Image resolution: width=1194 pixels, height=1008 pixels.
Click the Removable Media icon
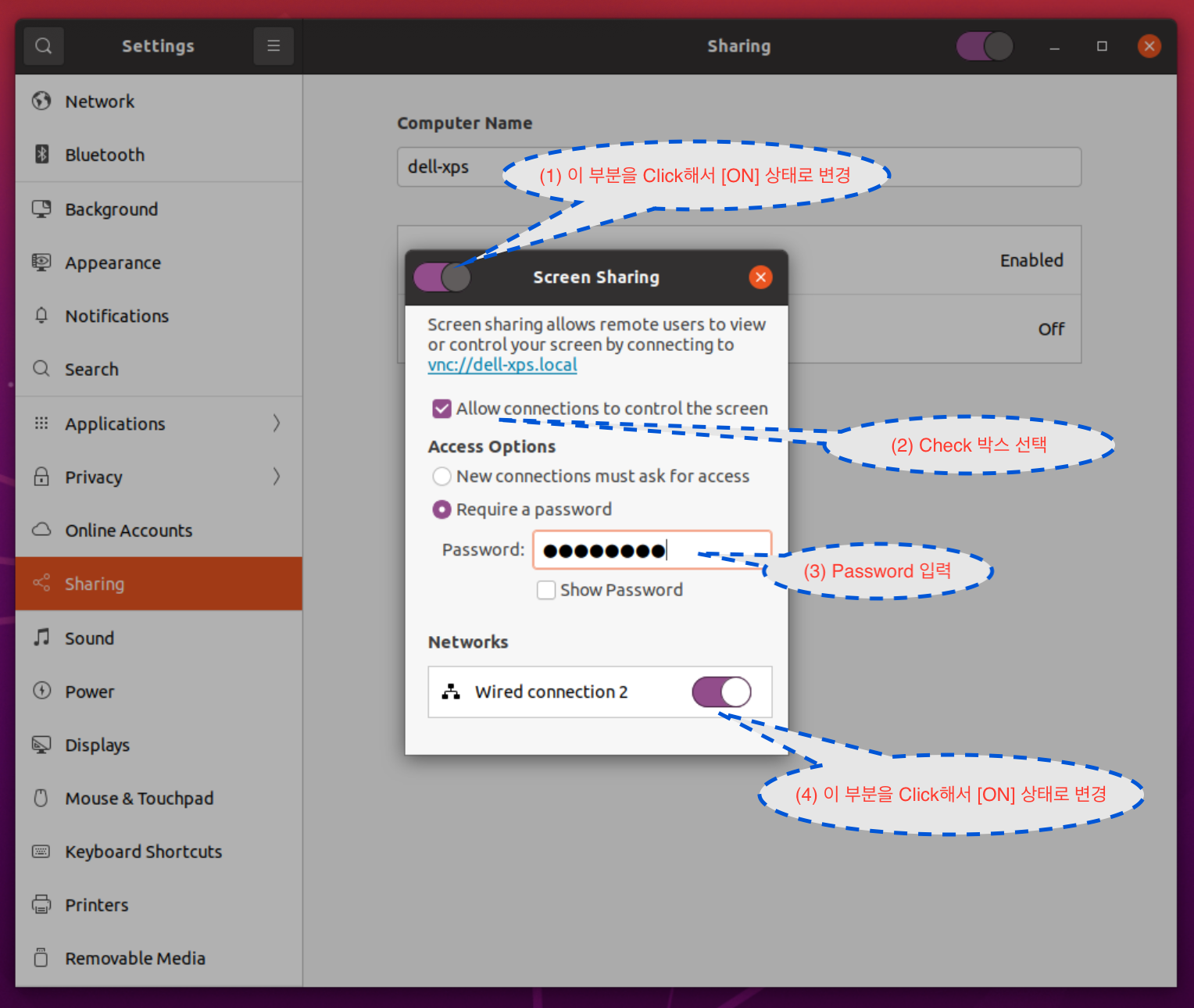(41, 957)
